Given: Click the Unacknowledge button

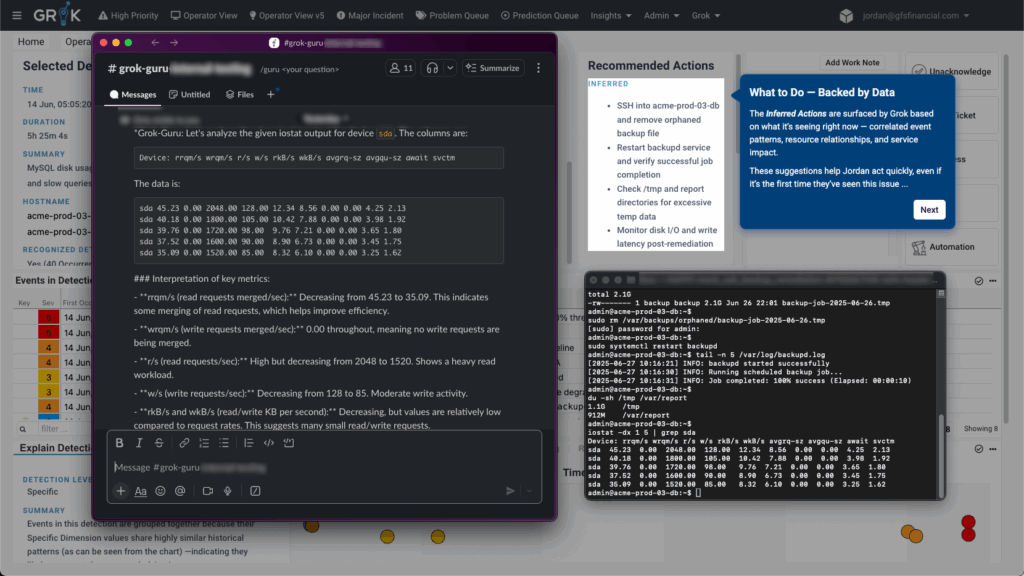Looking at the screenshot, I should (952, 72).
